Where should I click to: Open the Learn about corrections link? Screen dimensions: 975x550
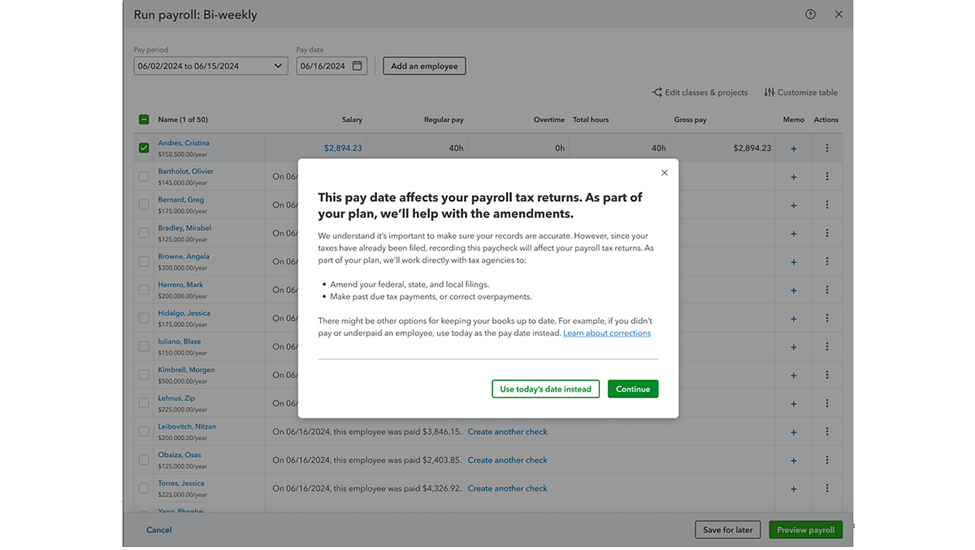606,333
